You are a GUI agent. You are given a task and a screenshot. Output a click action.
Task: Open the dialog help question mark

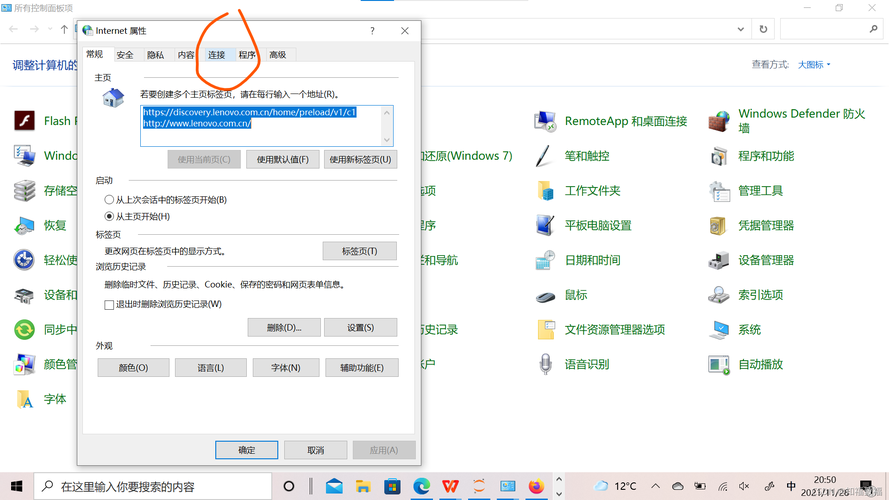click(372, 31)
